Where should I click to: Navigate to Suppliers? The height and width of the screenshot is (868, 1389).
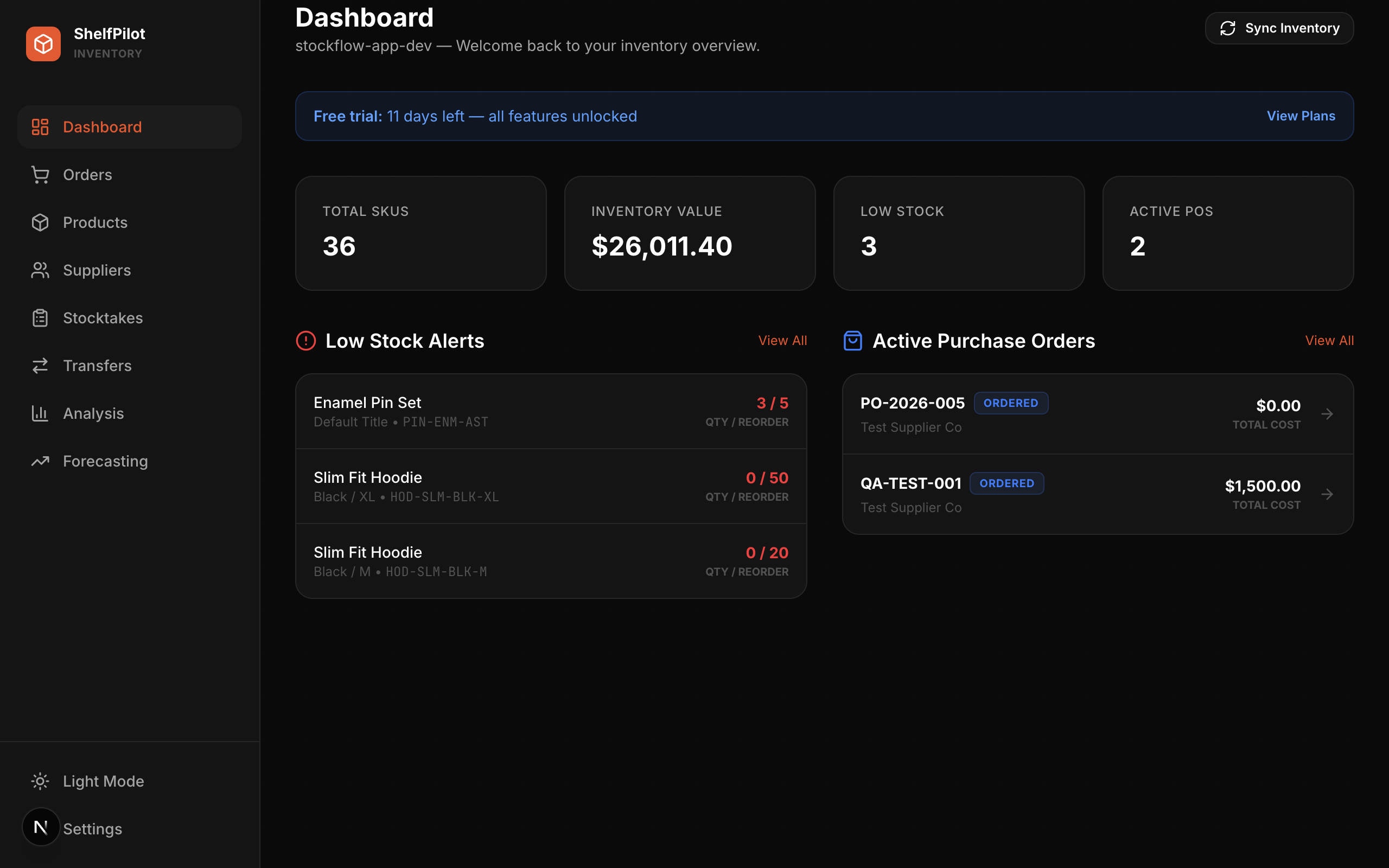pyautogui.click(x=130, y=270)
